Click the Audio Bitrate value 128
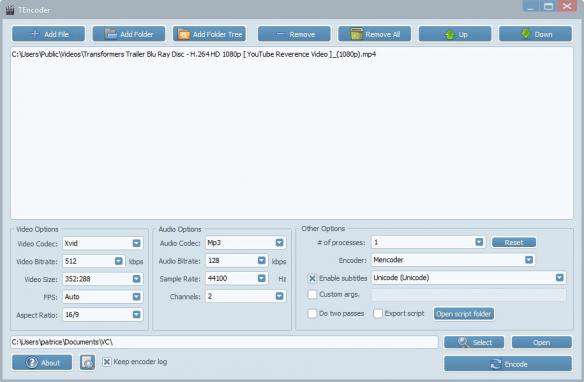This screenshot has height=382, width=584. pos(214,261)
